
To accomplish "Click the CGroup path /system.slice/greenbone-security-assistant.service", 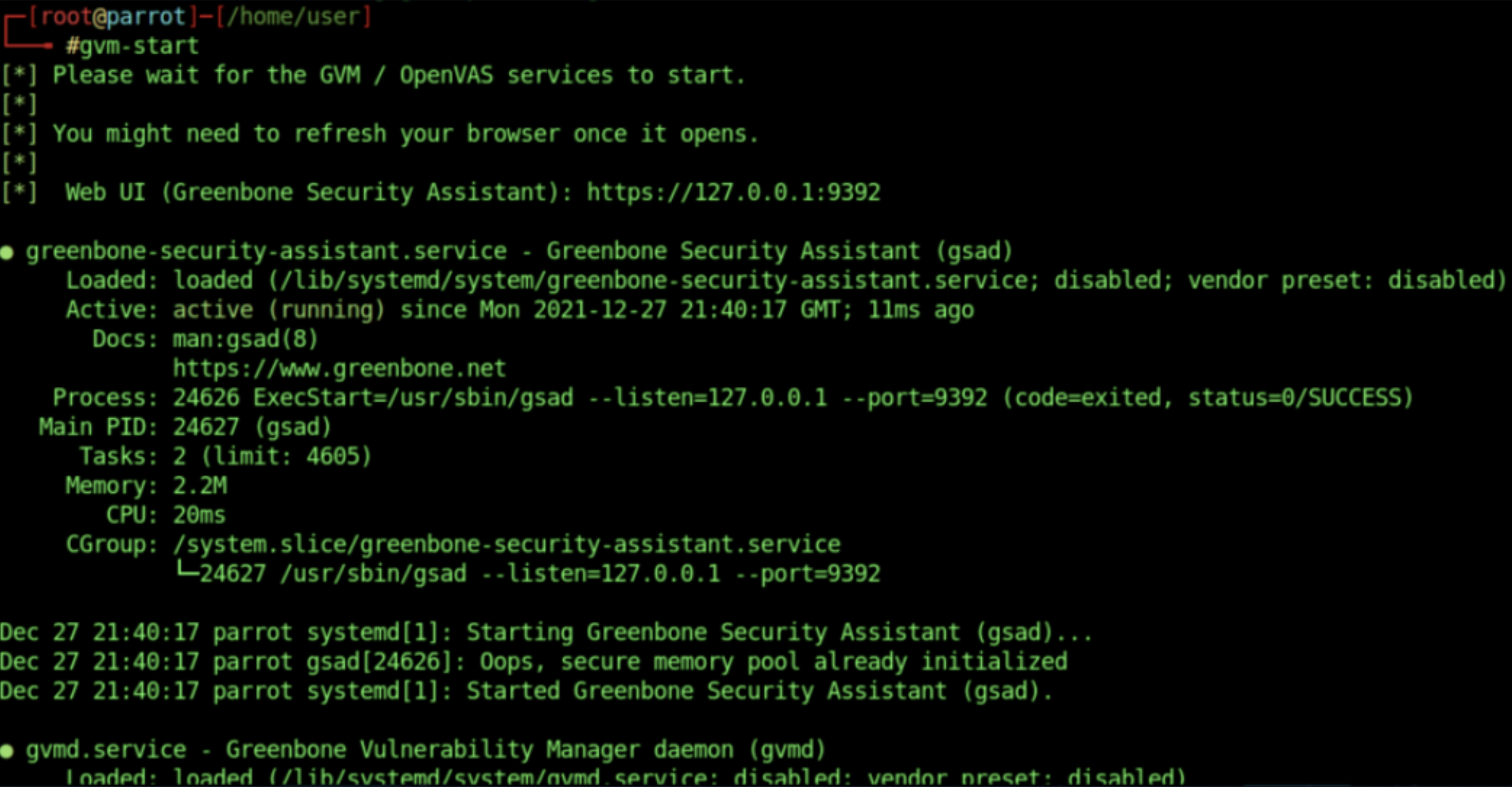I will click(507, 545).
